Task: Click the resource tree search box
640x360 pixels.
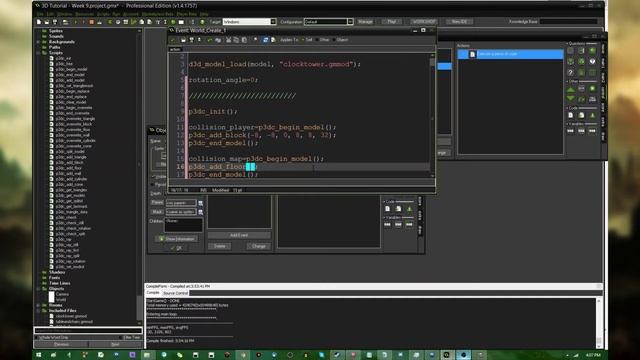Action: point(88,331)
